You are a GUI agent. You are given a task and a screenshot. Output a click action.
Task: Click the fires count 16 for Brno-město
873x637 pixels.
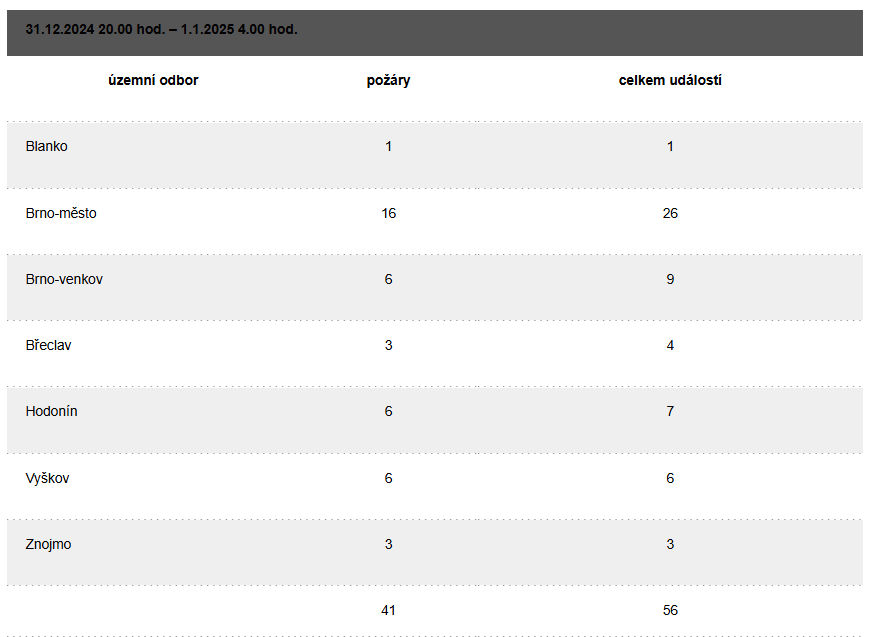pyautogui.click(x=389, y=213)
